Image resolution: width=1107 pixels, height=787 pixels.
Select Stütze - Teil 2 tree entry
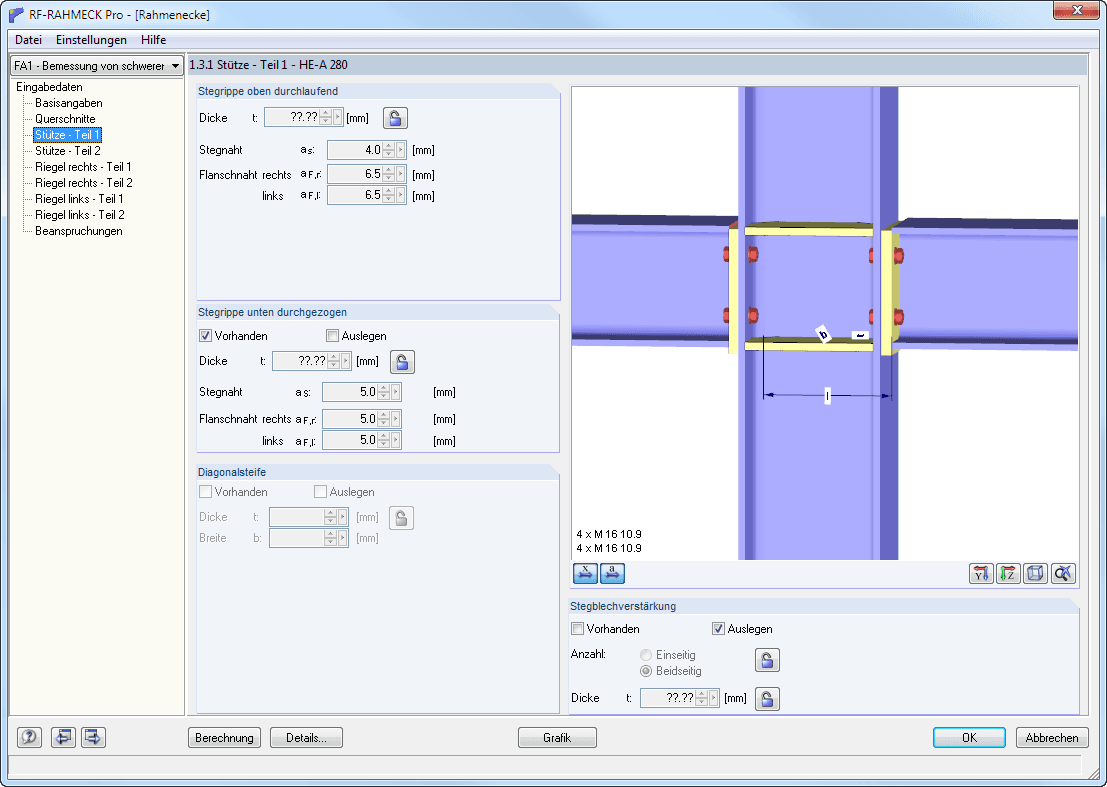point(68,150)
